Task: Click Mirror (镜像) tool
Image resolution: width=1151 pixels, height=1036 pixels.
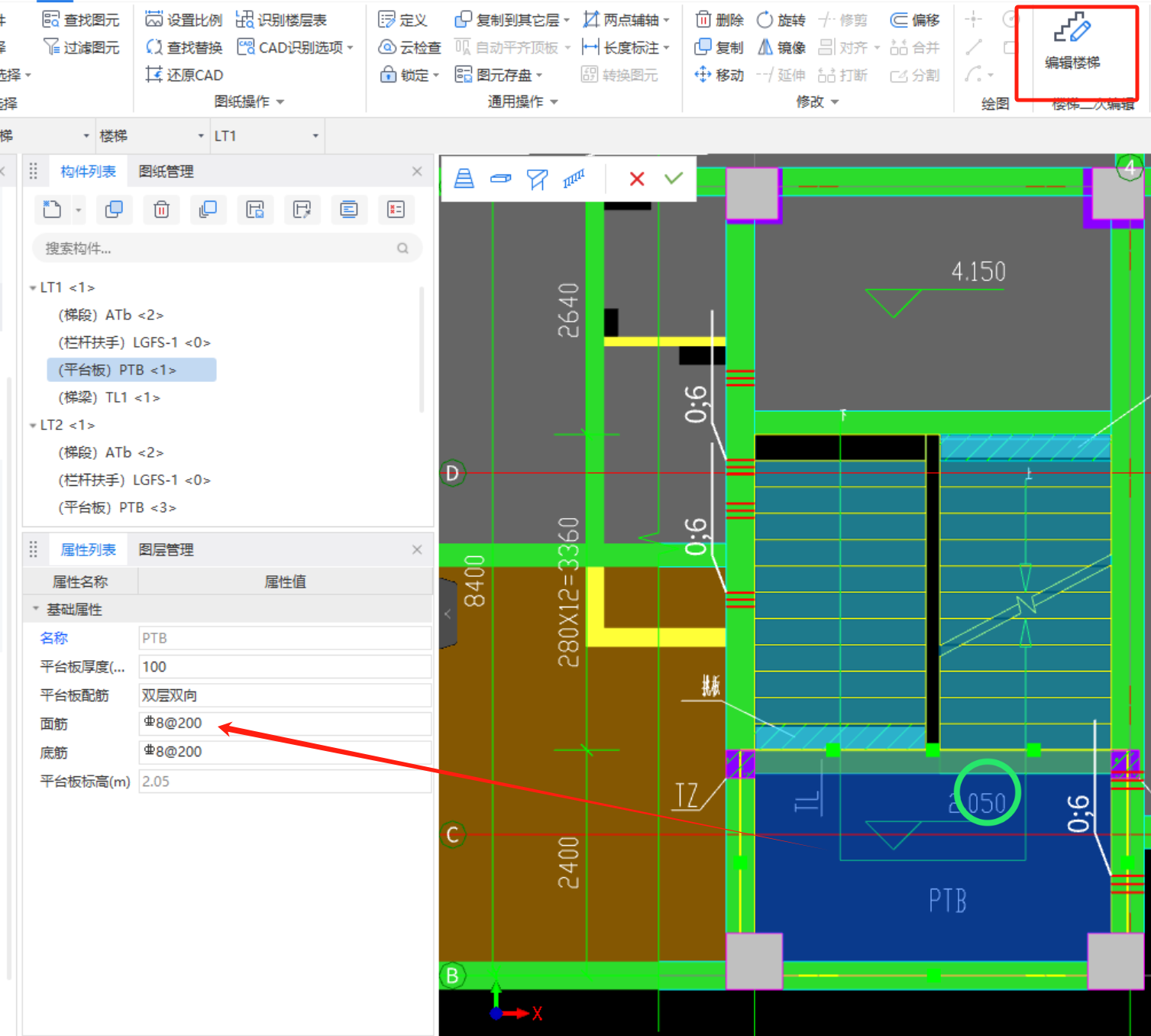Action: 781,47
